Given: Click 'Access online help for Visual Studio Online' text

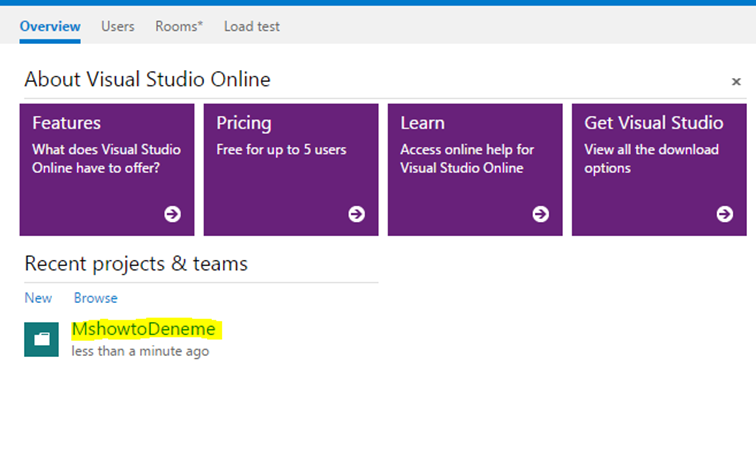Looking at the screenshot, I should (x=467, y=159).
